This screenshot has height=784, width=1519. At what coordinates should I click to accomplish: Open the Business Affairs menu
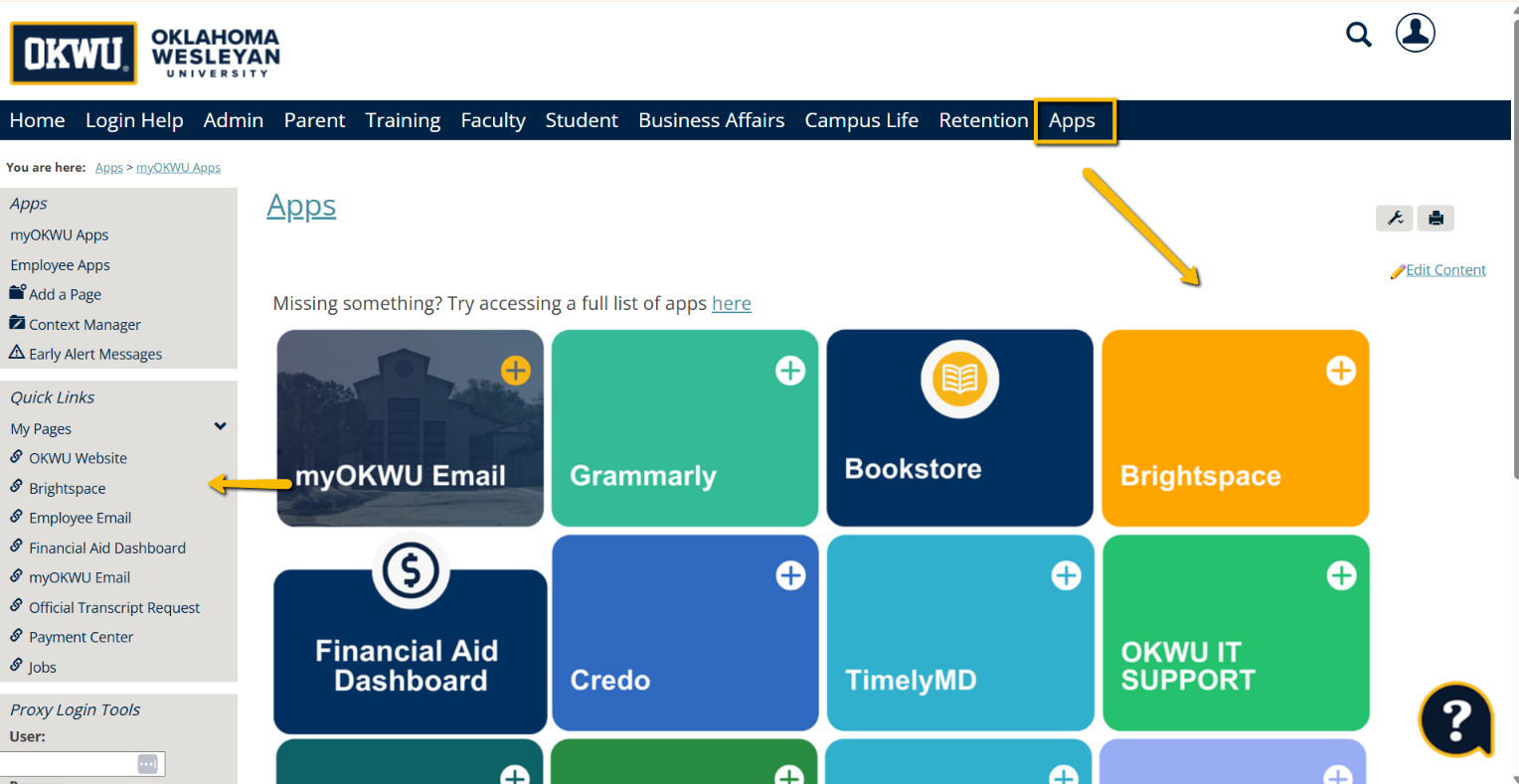pyautogui.click(x=712, y=120)
